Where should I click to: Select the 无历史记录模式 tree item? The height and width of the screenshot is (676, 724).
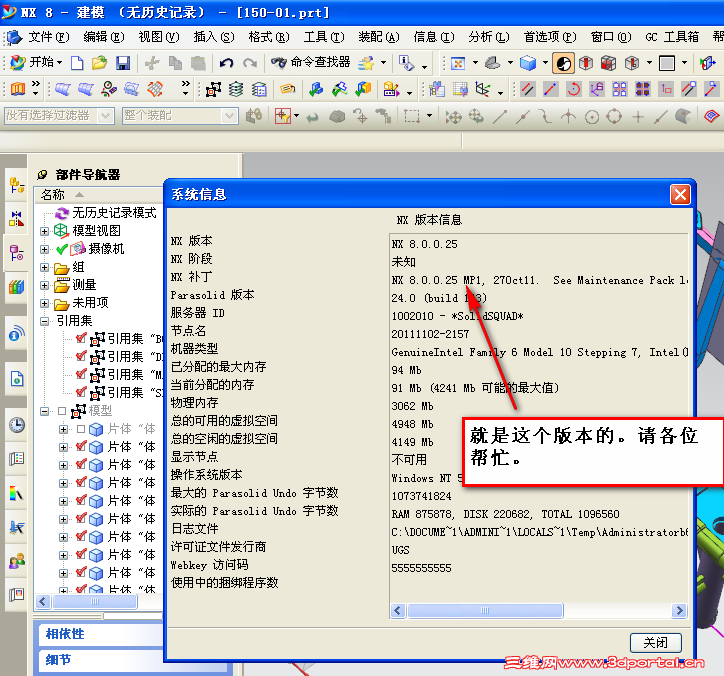point(106,213)
